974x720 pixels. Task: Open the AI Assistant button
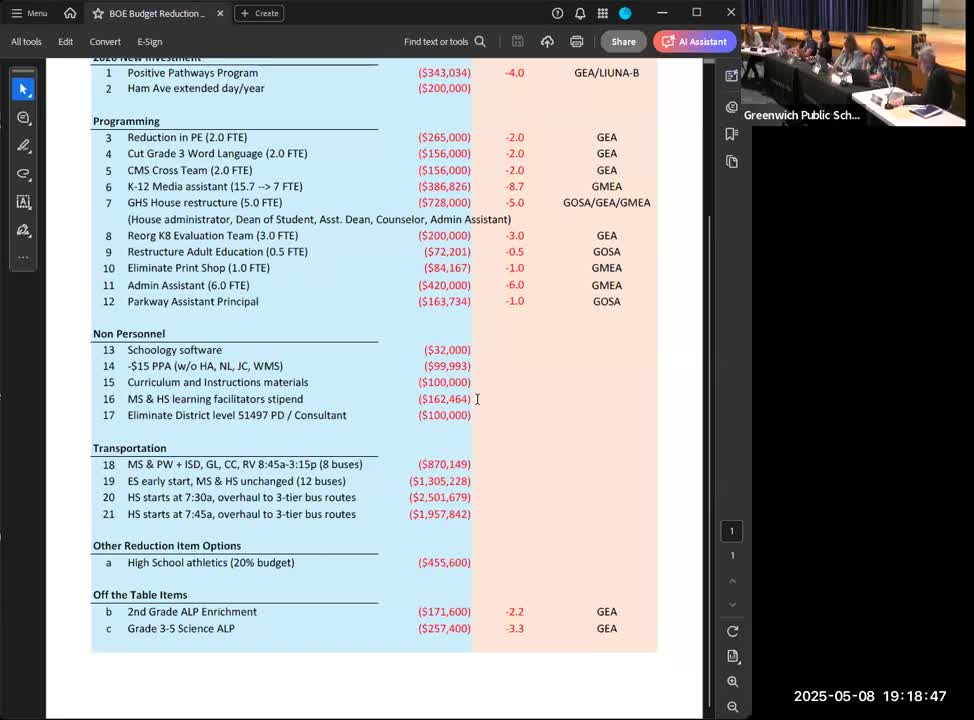[x=694, y=42]
